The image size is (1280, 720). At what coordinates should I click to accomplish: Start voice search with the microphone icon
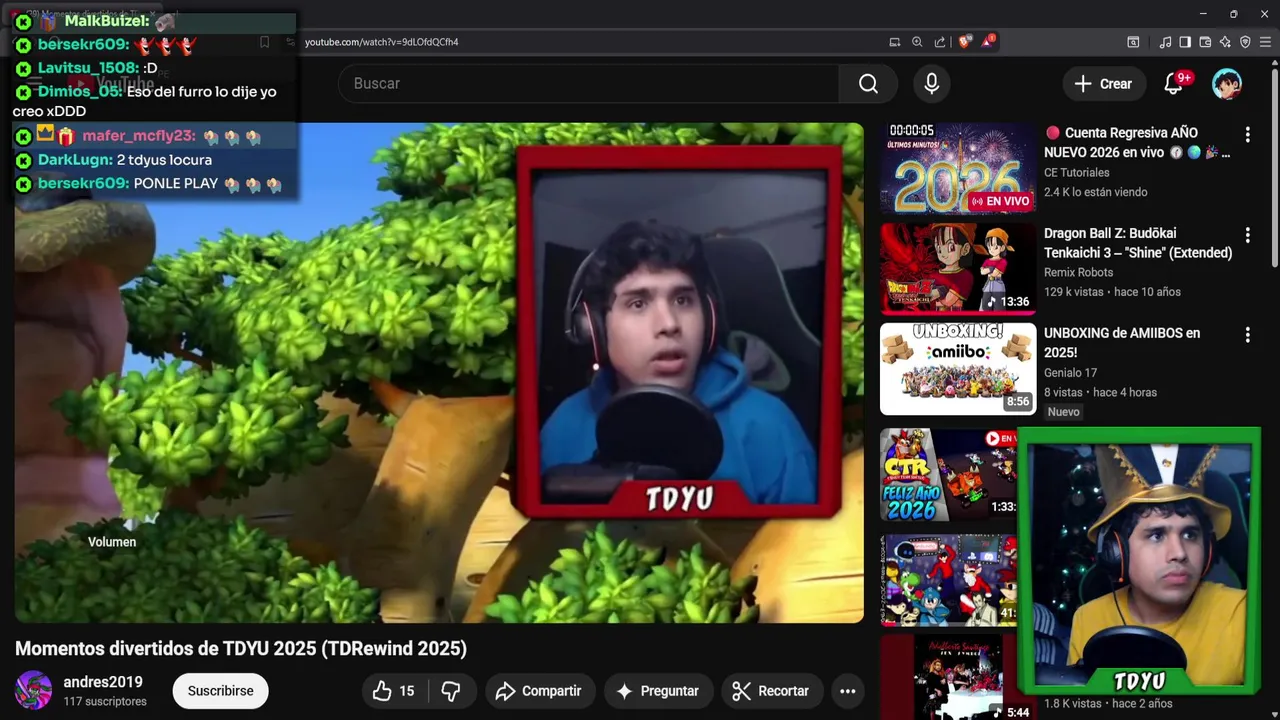click(932, 84)
